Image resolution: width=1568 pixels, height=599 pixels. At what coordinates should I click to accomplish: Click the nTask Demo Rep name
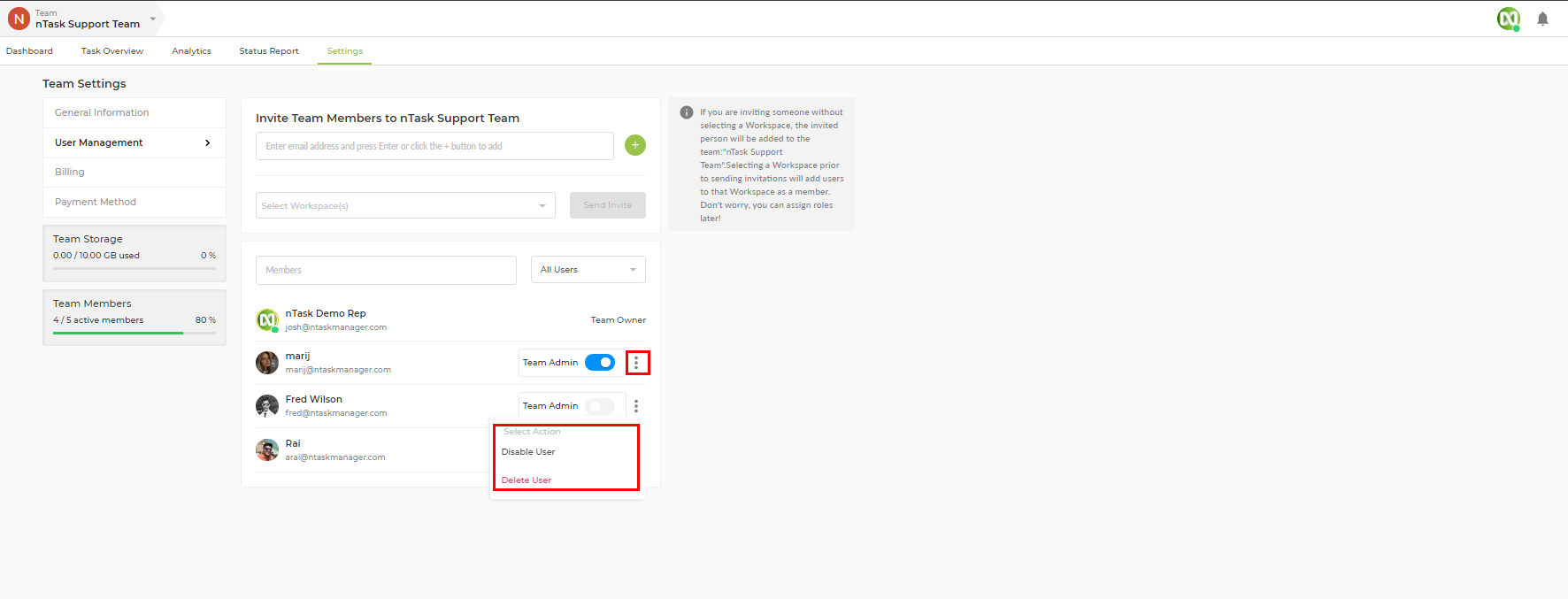(x=326, y=313)
